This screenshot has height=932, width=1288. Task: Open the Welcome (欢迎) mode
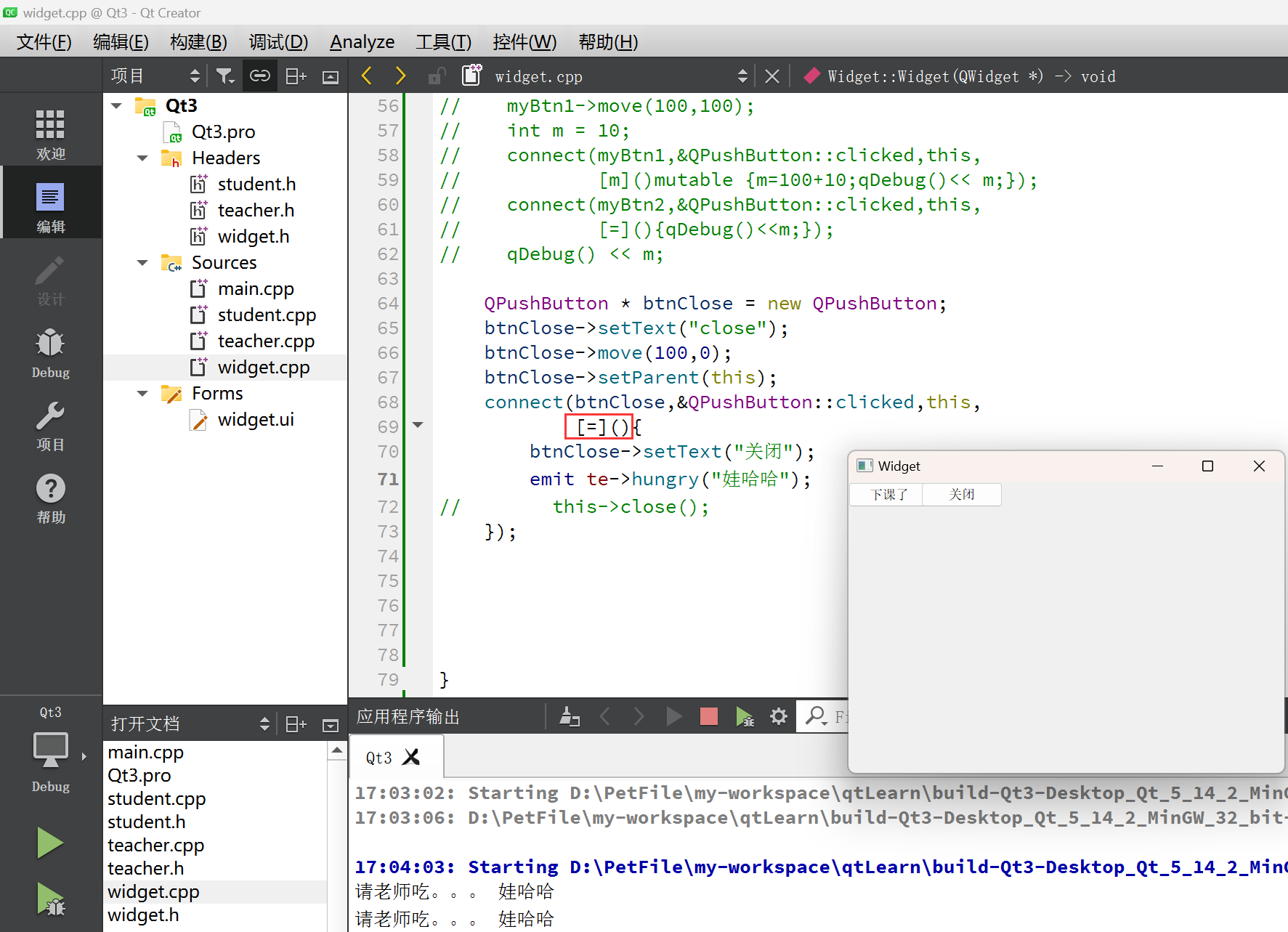50,134
